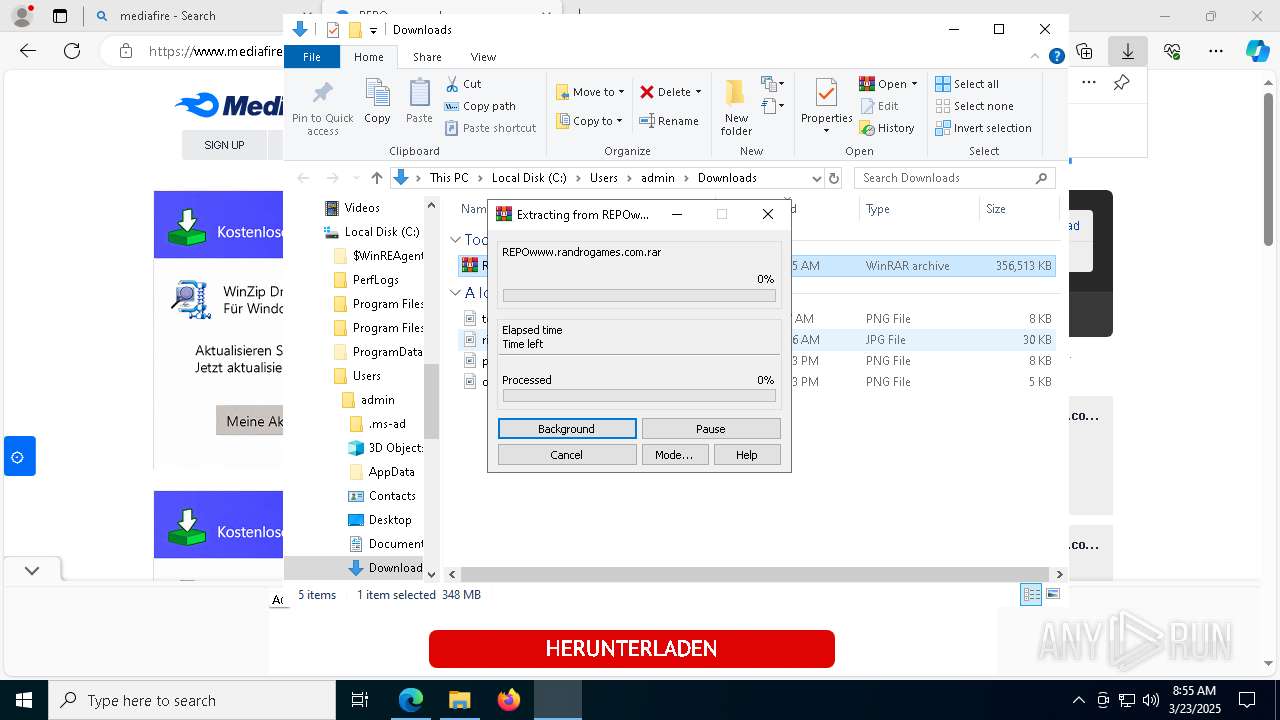Image resolution: width=1280 pixels, height=720 pixels.
Task: Switch to large thumbnails view icon
Action: 1053,594
